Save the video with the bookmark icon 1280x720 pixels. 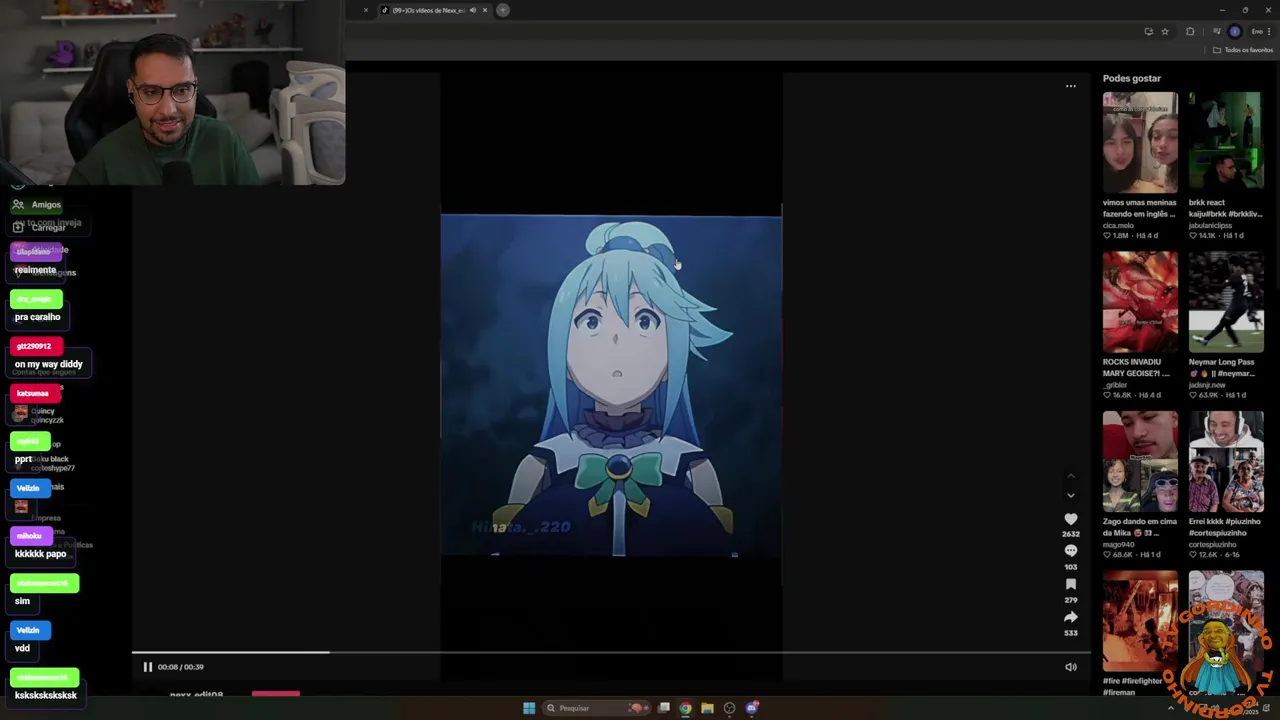[x=1070, y=584]
